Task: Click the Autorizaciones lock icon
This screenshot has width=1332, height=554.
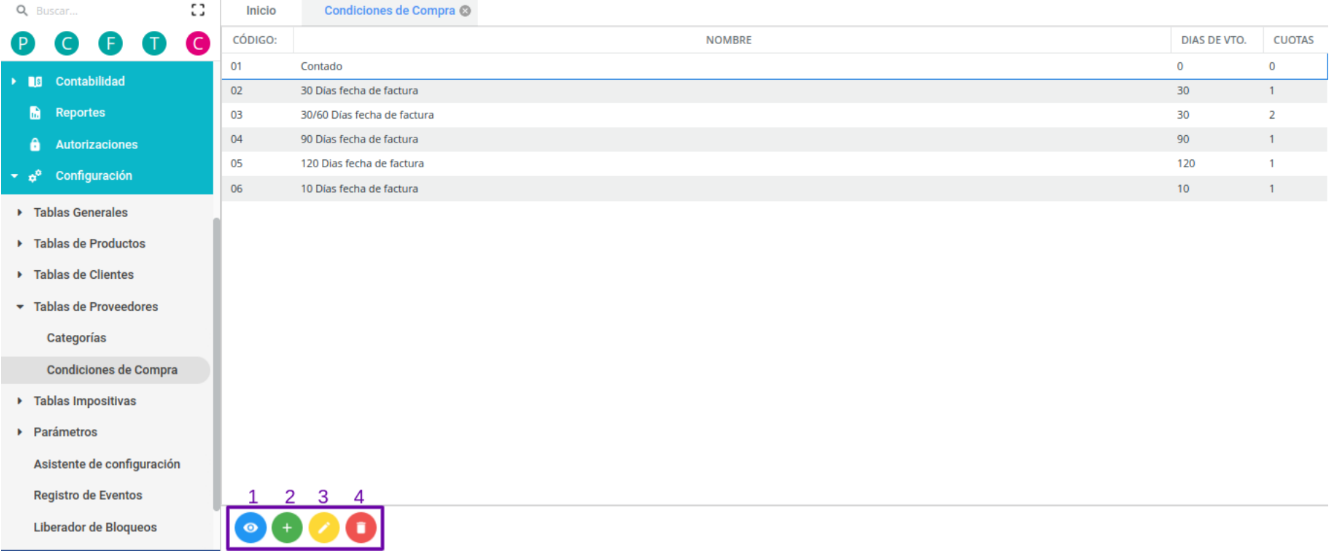Action: click(x=35, y=144)
